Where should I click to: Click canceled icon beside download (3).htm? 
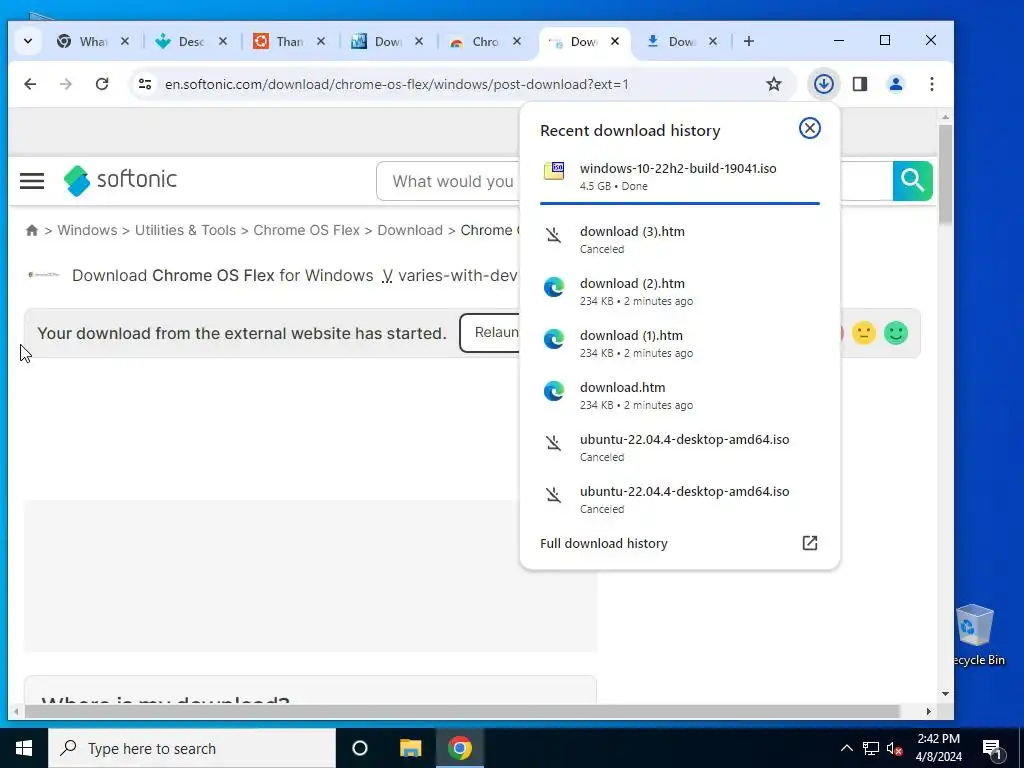point(553,235)
